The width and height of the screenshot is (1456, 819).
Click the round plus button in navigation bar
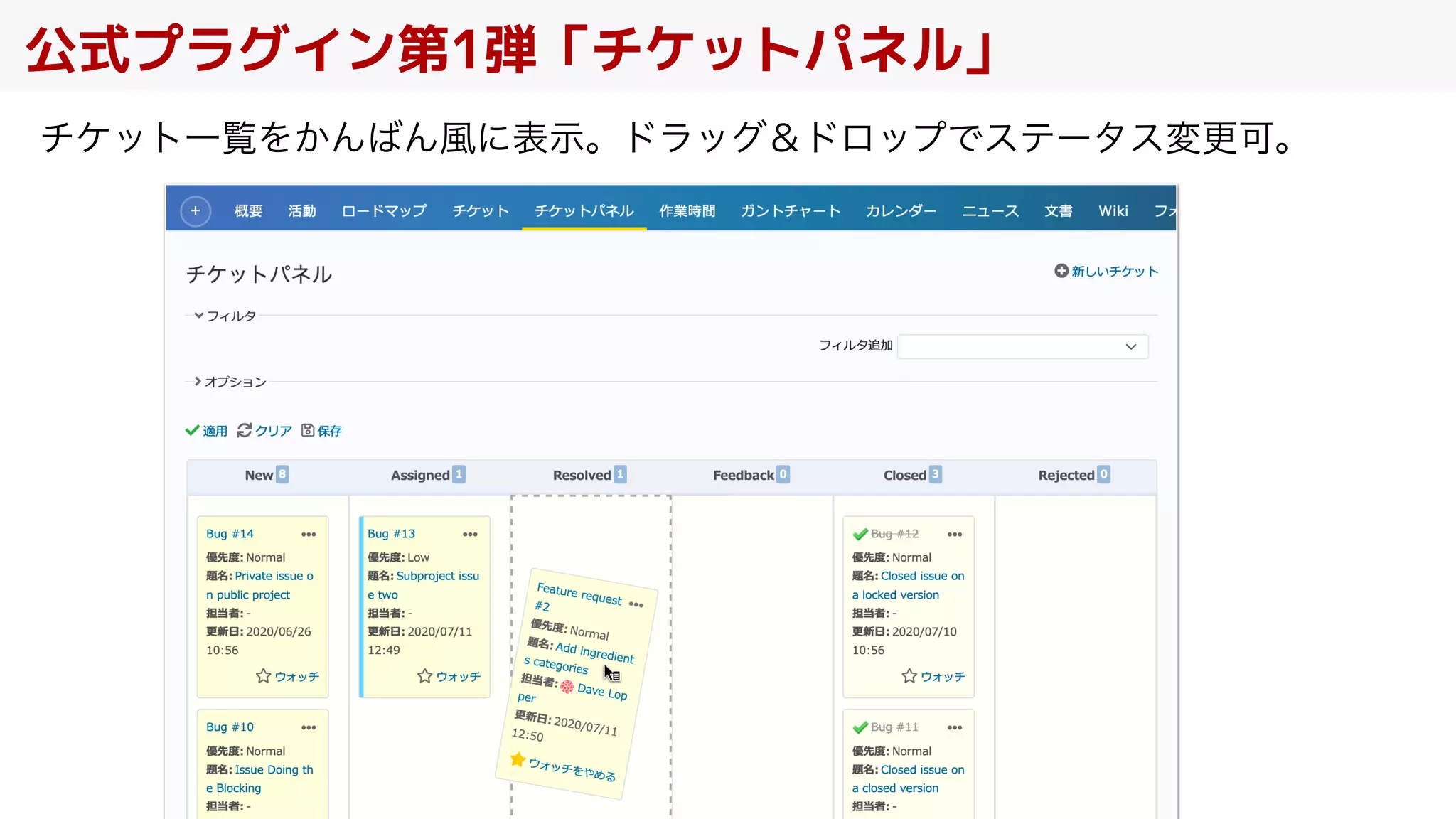click(x=196, y=211)
